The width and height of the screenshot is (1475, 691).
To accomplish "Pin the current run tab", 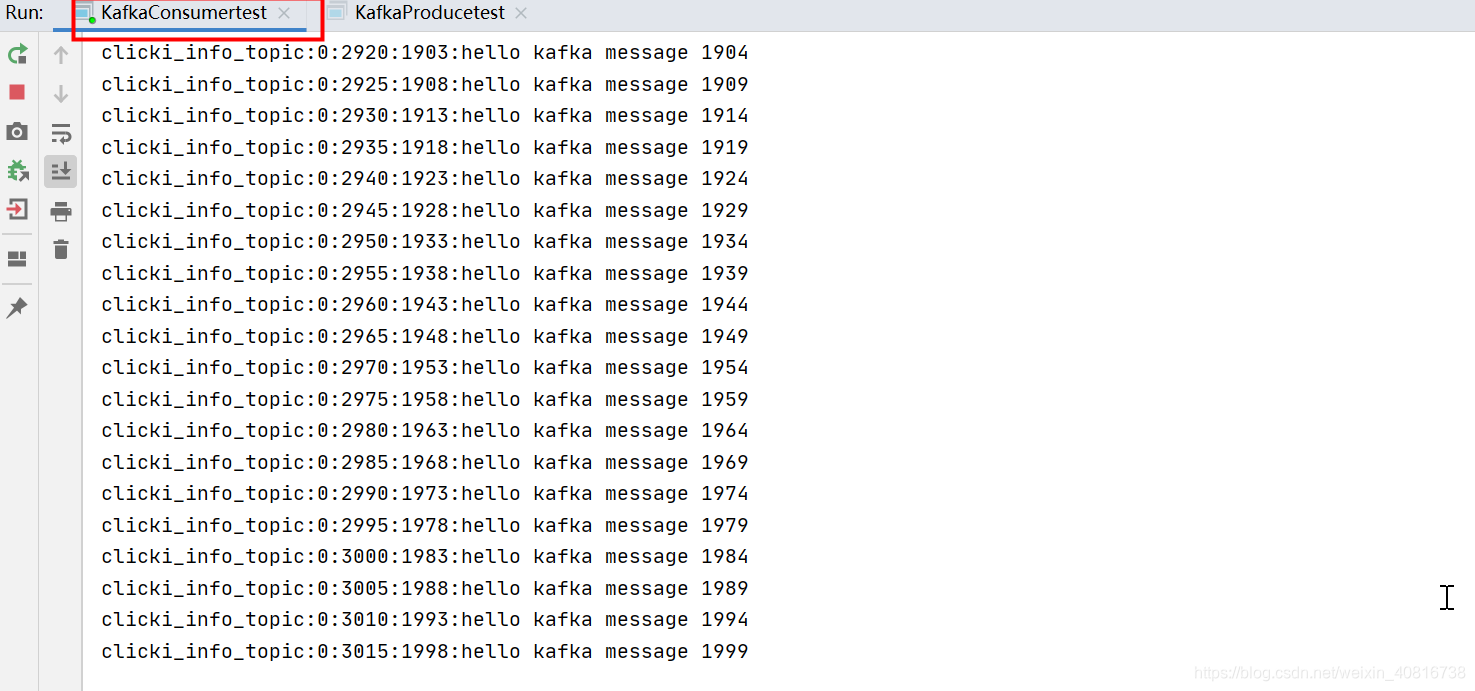I will coord(16,307).
